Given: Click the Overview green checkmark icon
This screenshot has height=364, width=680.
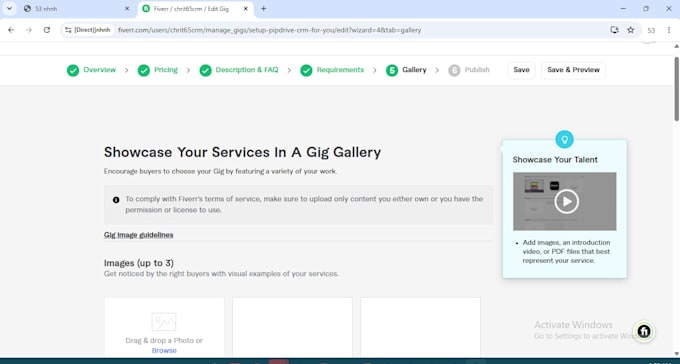Looking at the screenshot, I should pyautogui.click(x=73, y=70).
